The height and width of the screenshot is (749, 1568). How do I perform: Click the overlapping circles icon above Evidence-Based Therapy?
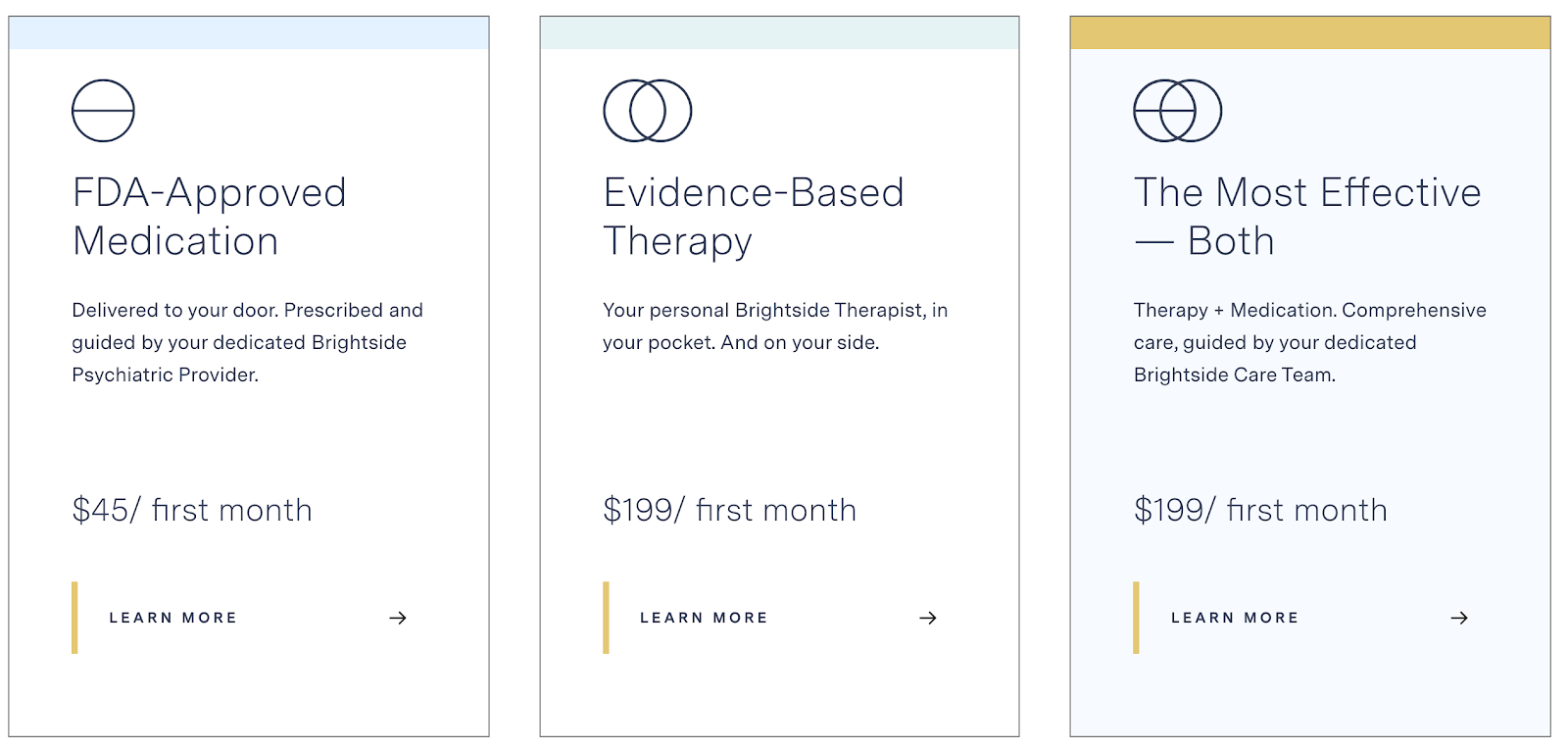647,111
